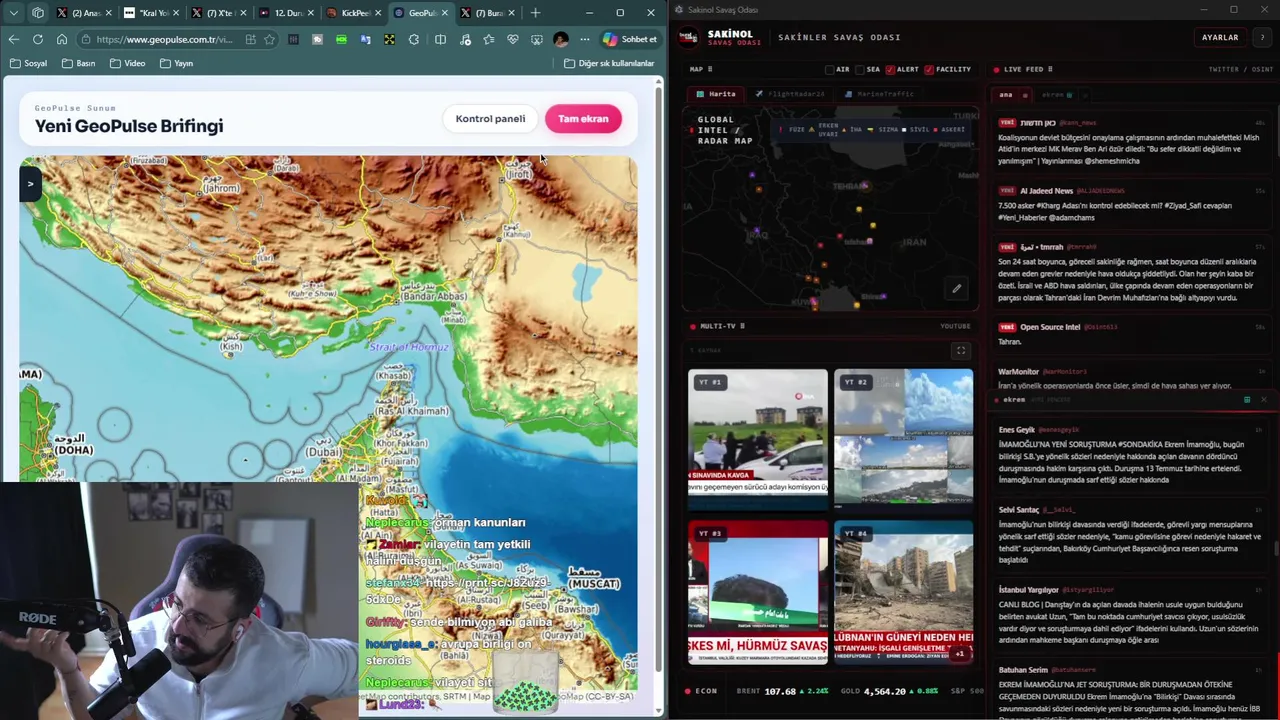Close the ekrem feed window
Image resolution: width=1280 pixels, height=720 pixels.
[1263, 400]
